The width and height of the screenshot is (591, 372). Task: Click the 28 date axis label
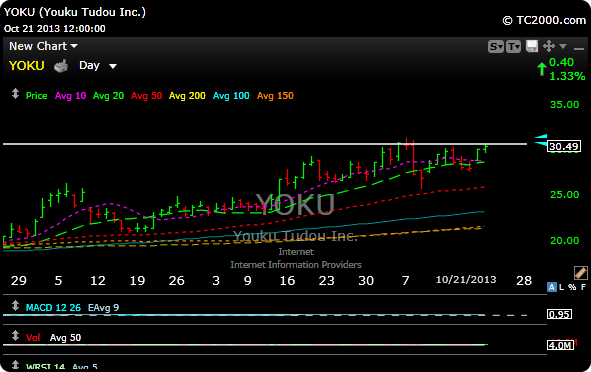click(524, 281)
